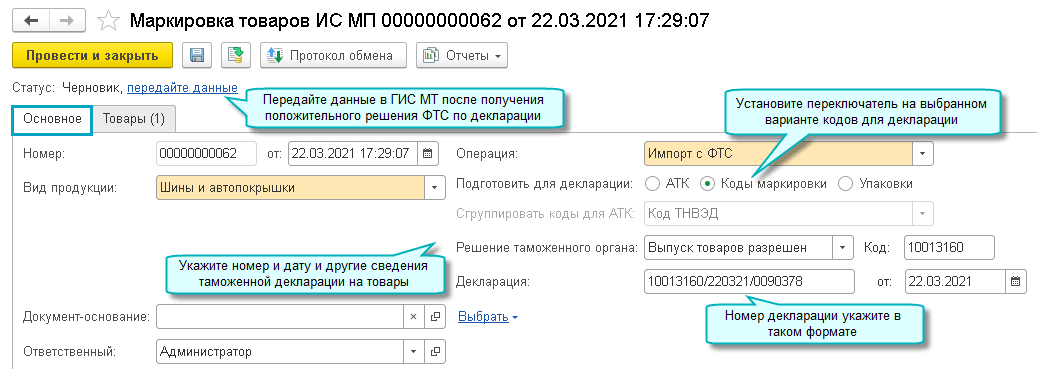Screen dimensions: 1037x369
Task: Select the АТК radio option
Action: [652, 184]
